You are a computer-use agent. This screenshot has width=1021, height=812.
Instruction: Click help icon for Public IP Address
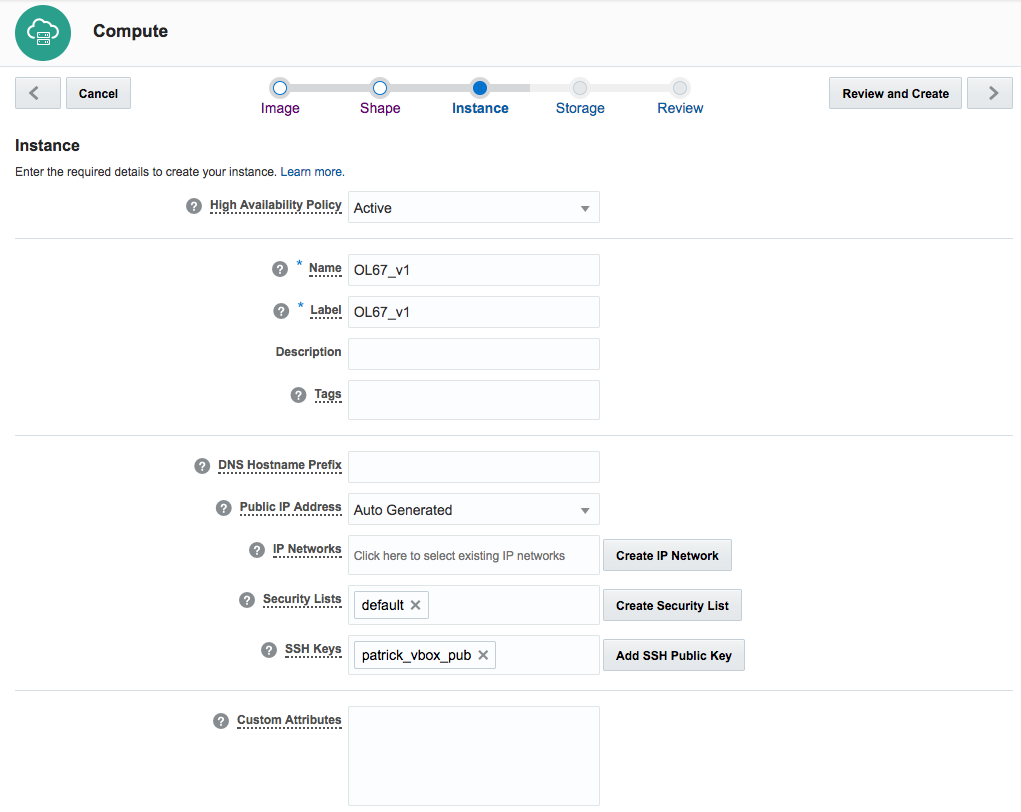click(224, 508)
